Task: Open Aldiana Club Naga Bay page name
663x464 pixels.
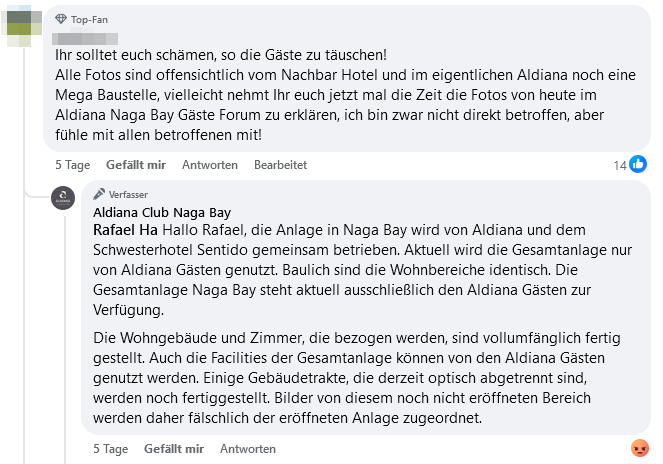Action: pyautogui.click(x=162, y=212)
